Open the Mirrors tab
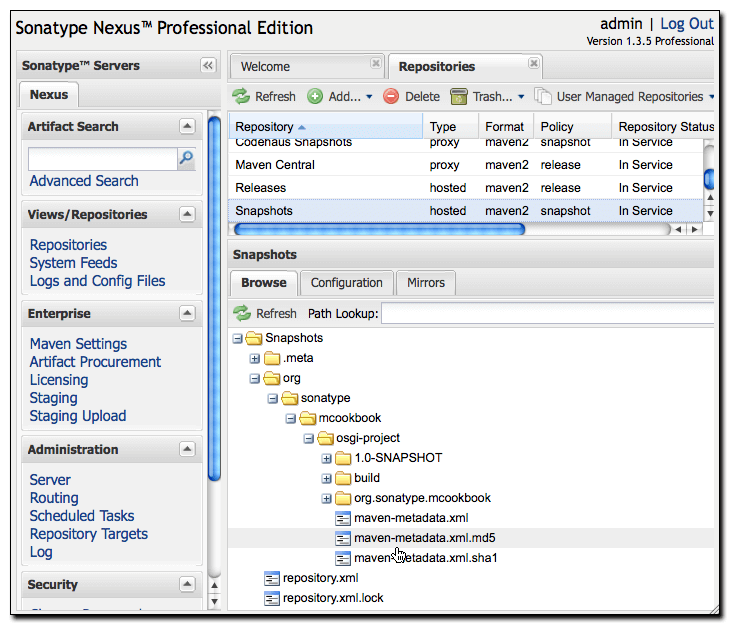Screen dimensions: 730x625 pyautogui.click(x=426, y=283)
